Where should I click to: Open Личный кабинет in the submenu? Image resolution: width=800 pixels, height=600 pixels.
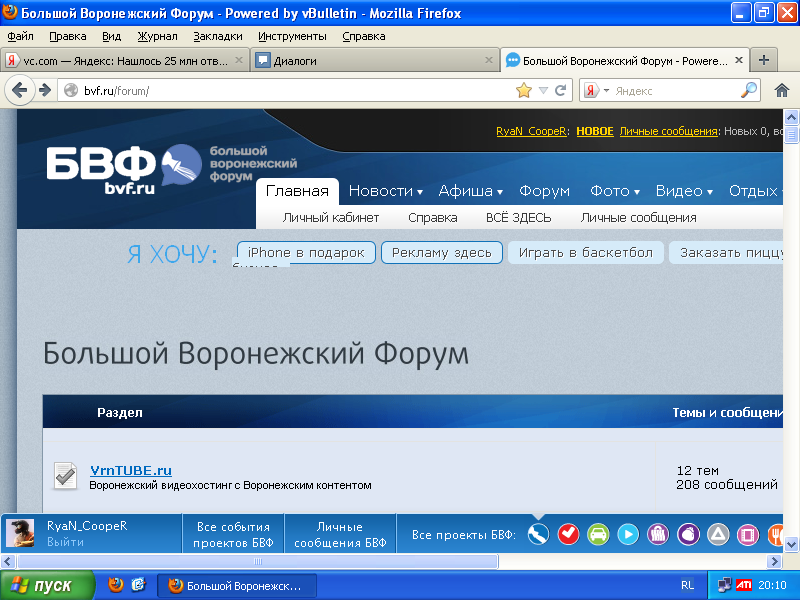pyautogui.click(x=331, y=218)
